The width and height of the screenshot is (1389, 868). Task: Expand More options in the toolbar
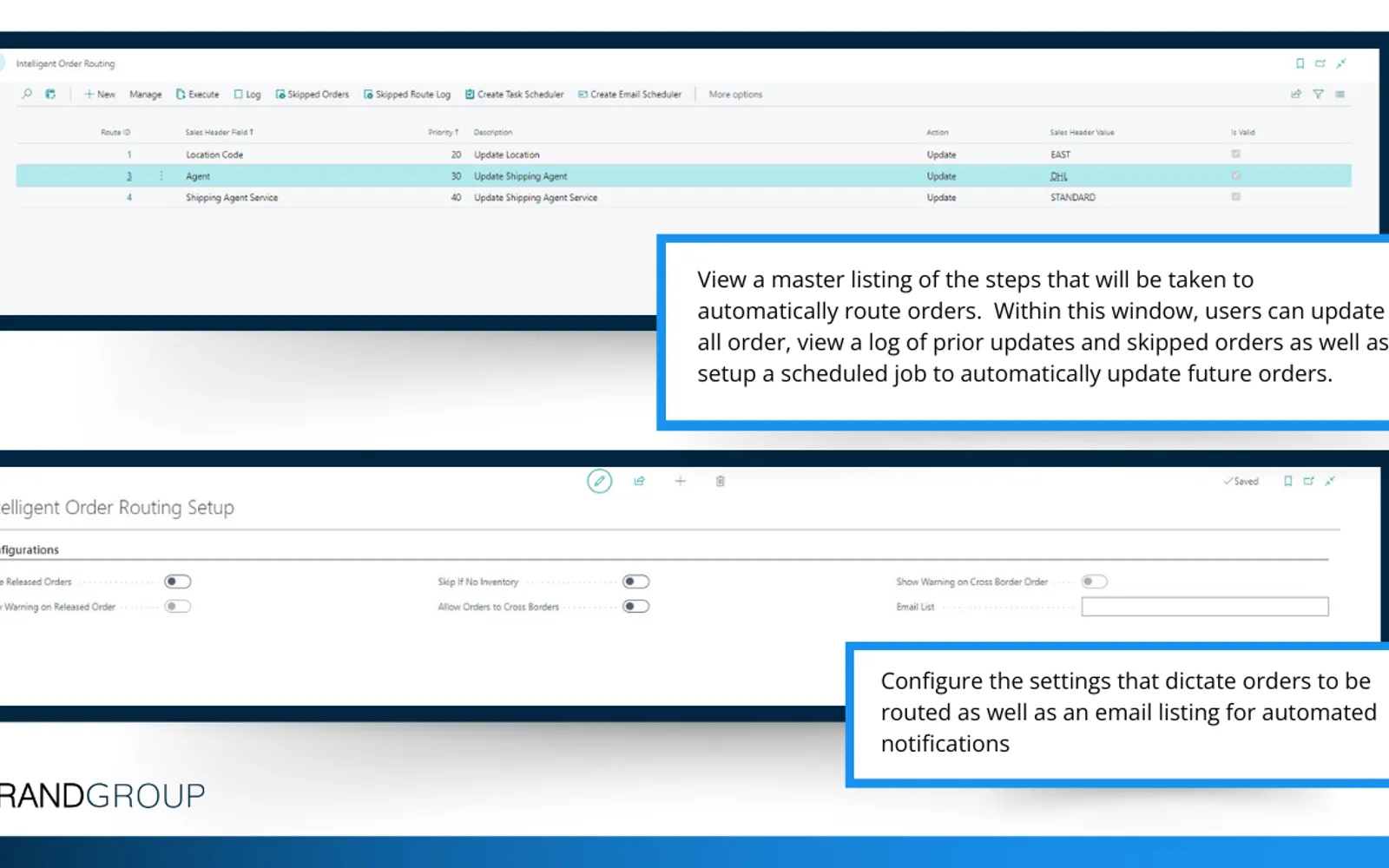[x=735, y=94]
